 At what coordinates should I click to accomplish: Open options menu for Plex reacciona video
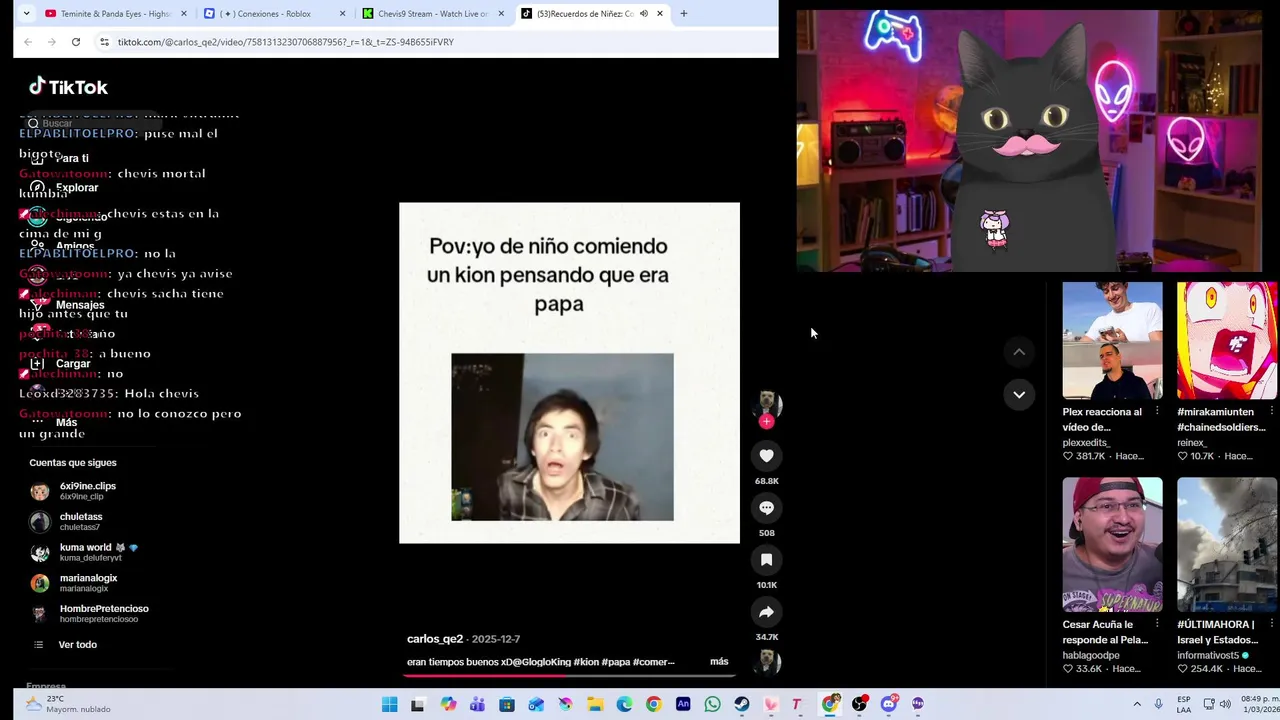click(x=1157, y=411)
